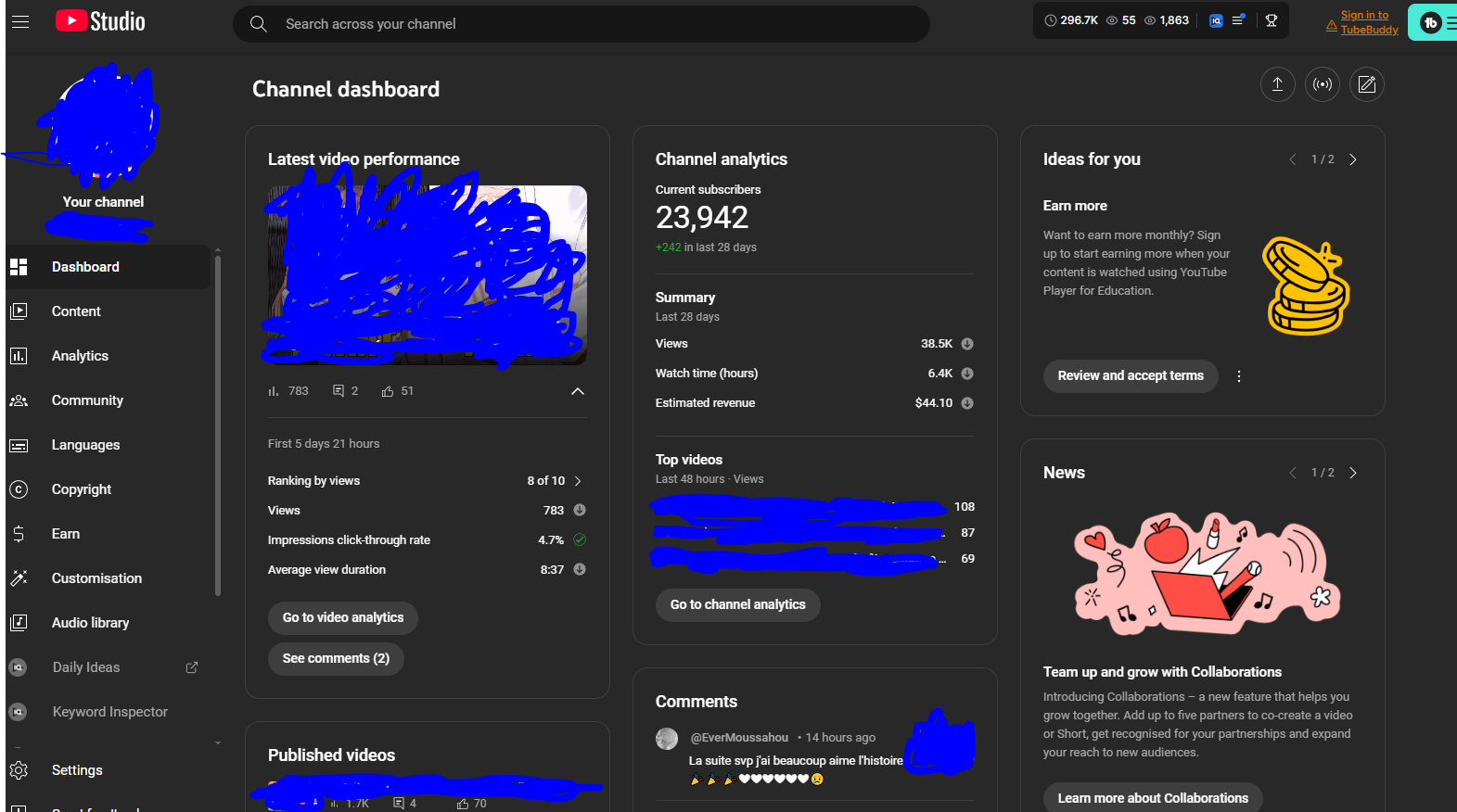This screenshot has width=1457, height=812.
Task: Click the create post pencil icon
Action: (x=1366, y=84)
